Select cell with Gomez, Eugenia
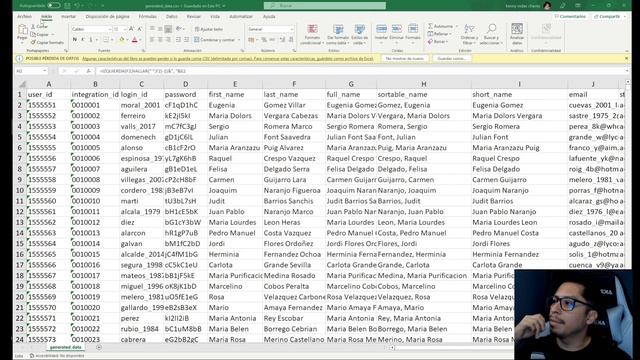 424,105
